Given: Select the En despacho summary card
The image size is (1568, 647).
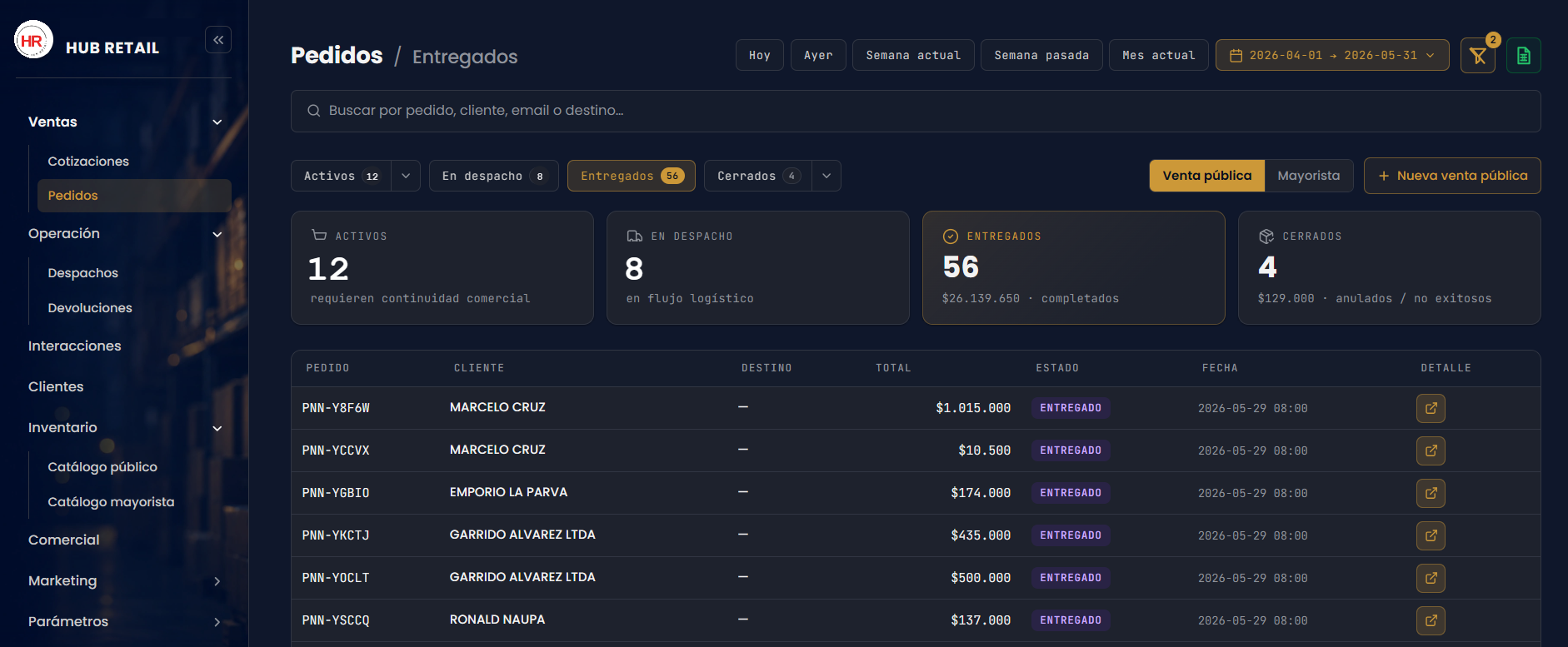Looking at the screenshot, I should (758, 267).
